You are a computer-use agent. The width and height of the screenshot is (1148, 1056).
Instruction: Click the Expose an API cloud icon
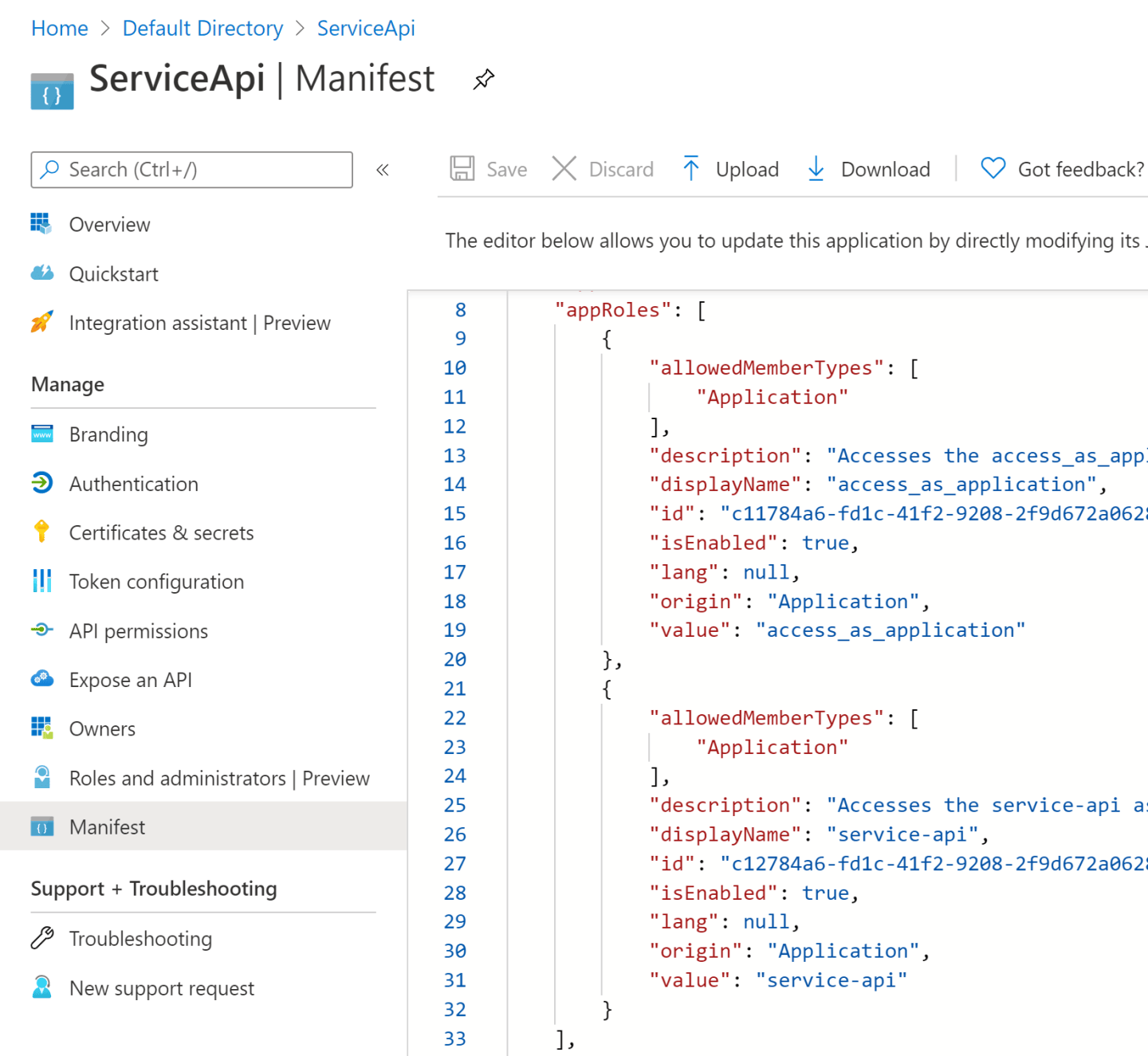(41, 679)
